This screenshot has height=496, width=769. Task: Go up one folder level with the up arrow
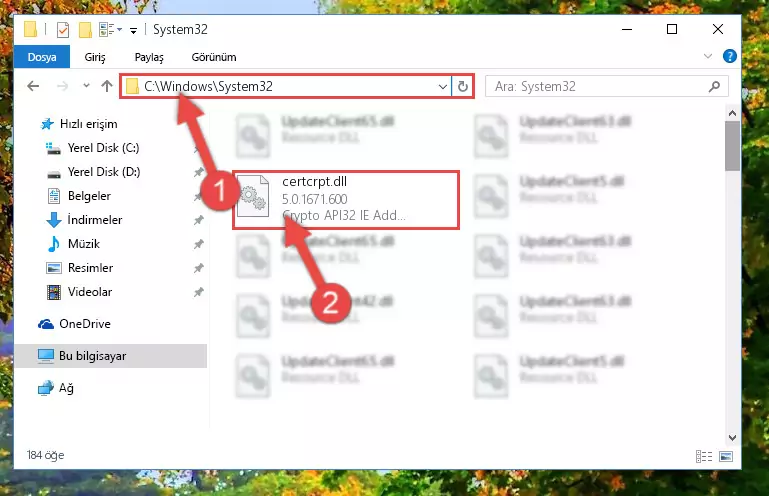tap(106, 86)
